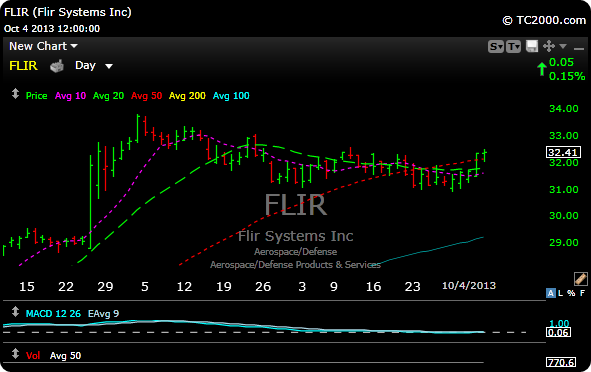Click the 770.6 volume value box
The image size is (591, 372).
click(x=561, y=362)
